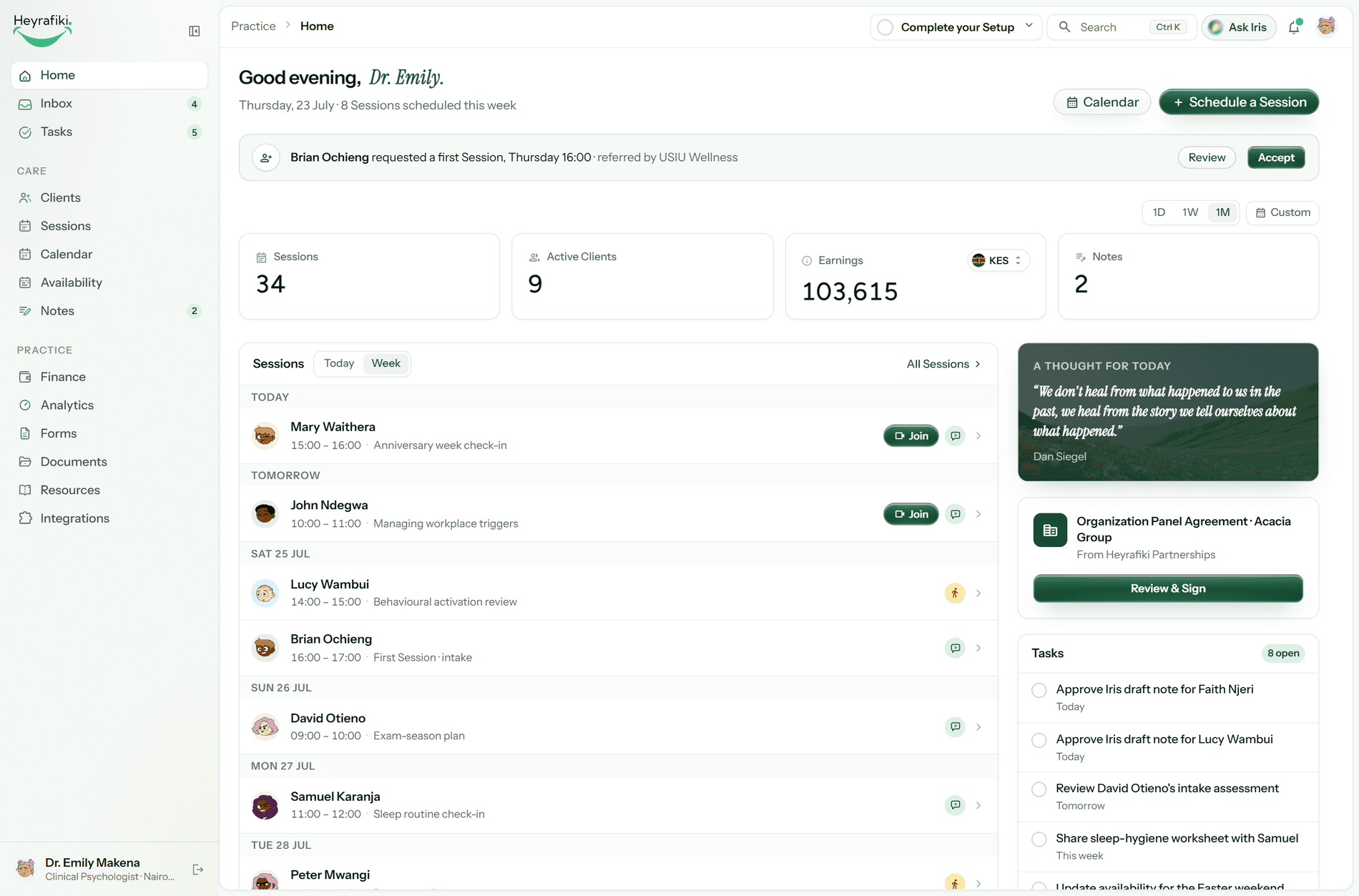
Task: Click the log out icon beside Dr. Emily Makena
Action: [x=198, y=870]
